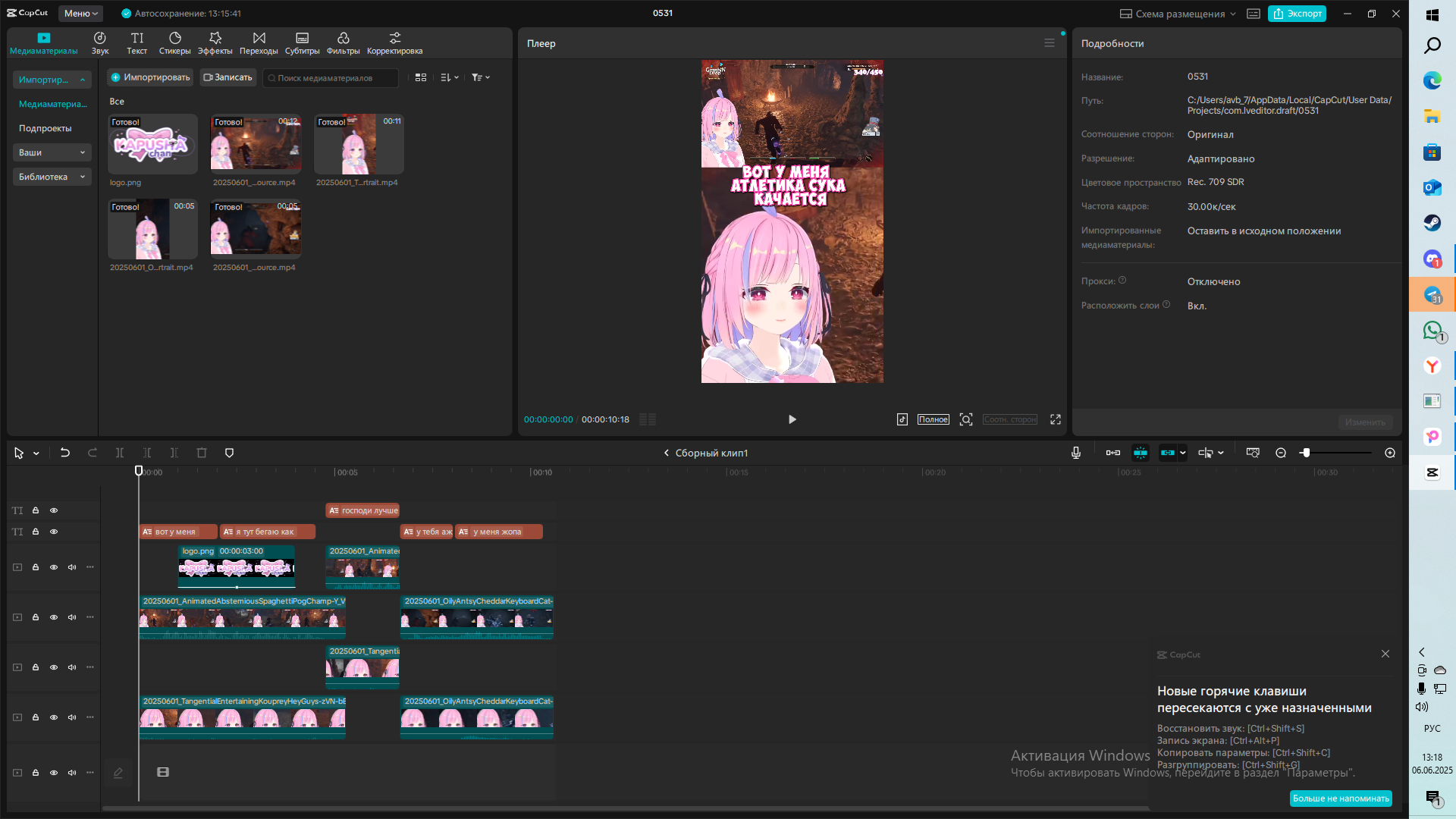This screenshot has width=1456, height=819.
Task: Launch Steam from the taskbar
Action: (1432, 223)
